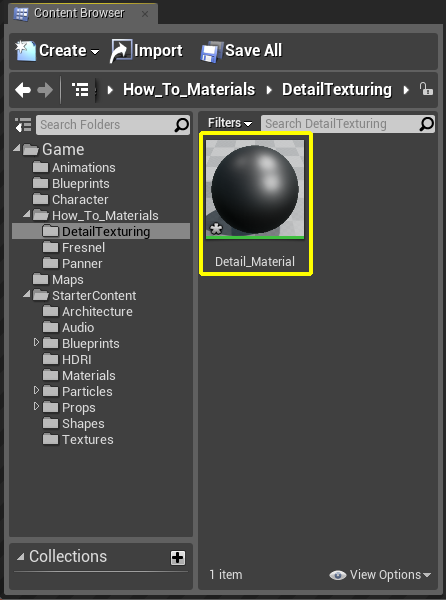Hide the sources panel toggle icon

[x=23, y=125]
